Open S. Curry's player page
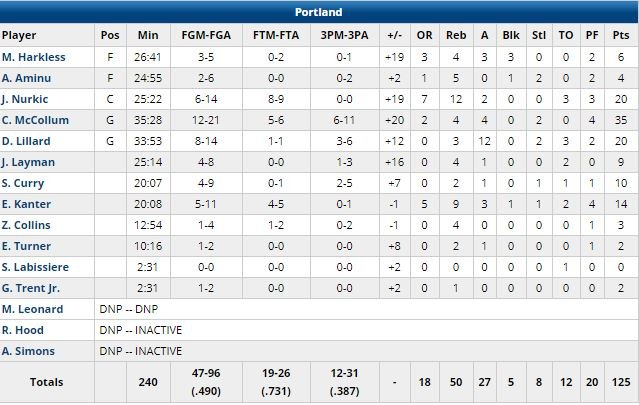Image resolution: width=639 pixels, height=405 pixels. click(x=24, y=183)
